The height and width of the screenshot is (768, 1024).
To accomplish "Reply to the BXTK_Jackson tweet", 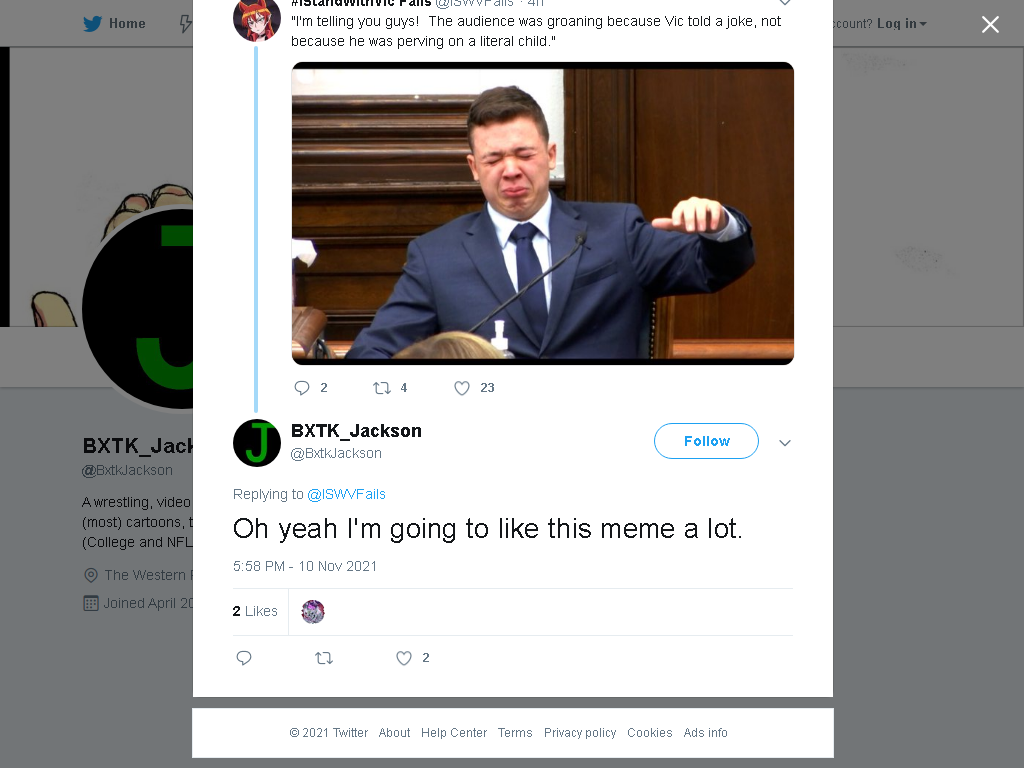I will click(244, 658).
